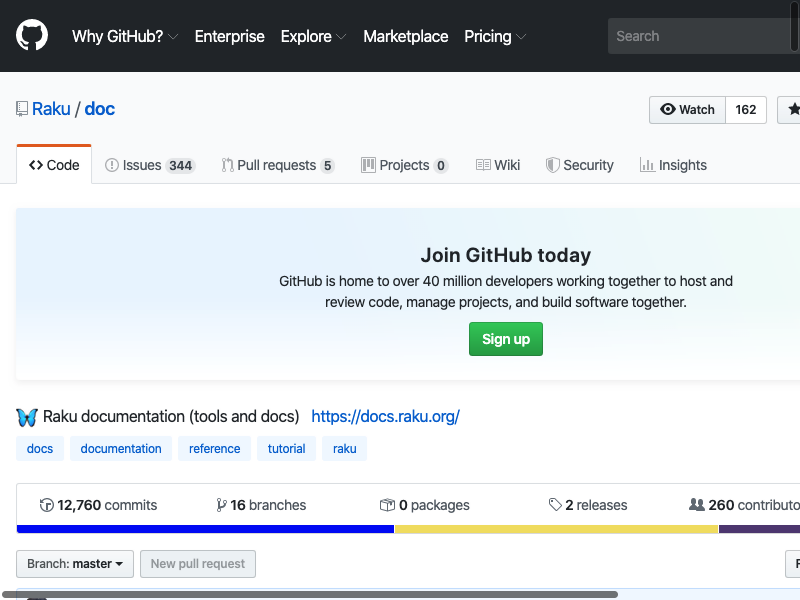Click the packages box icon
This screenshot has height=600, width=800.
pyautogui.click(x=387, y=505)
